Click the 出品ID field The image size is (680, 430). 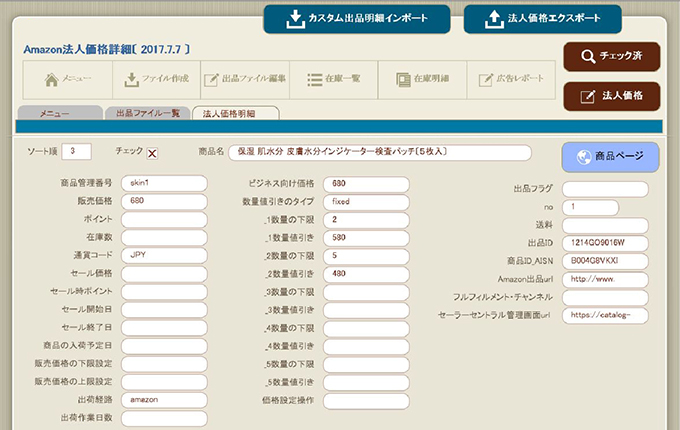pos(605,243)
